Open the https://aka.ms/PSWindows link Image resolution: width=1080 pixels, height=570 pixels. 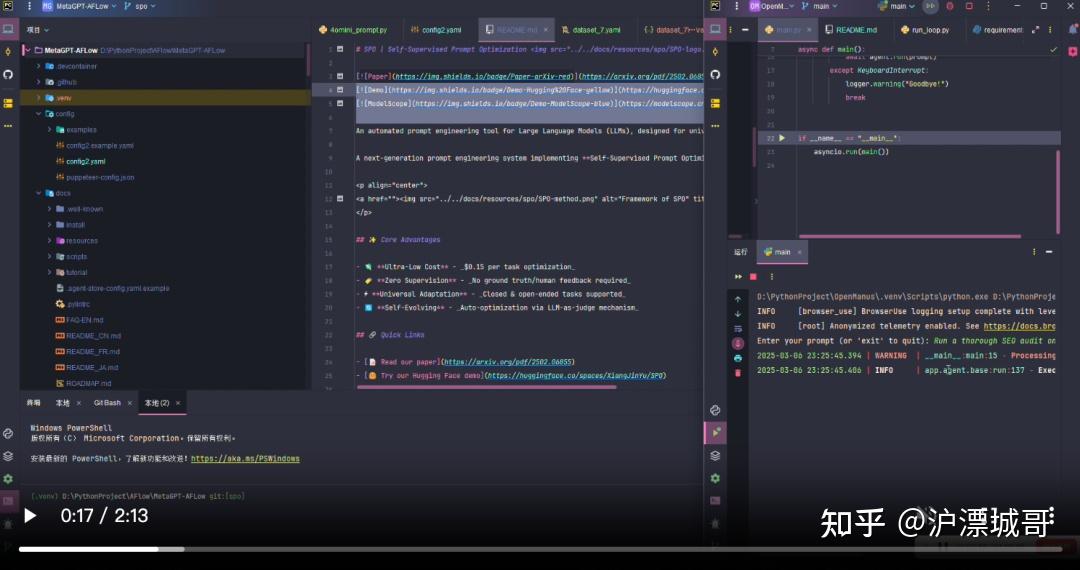245,458
